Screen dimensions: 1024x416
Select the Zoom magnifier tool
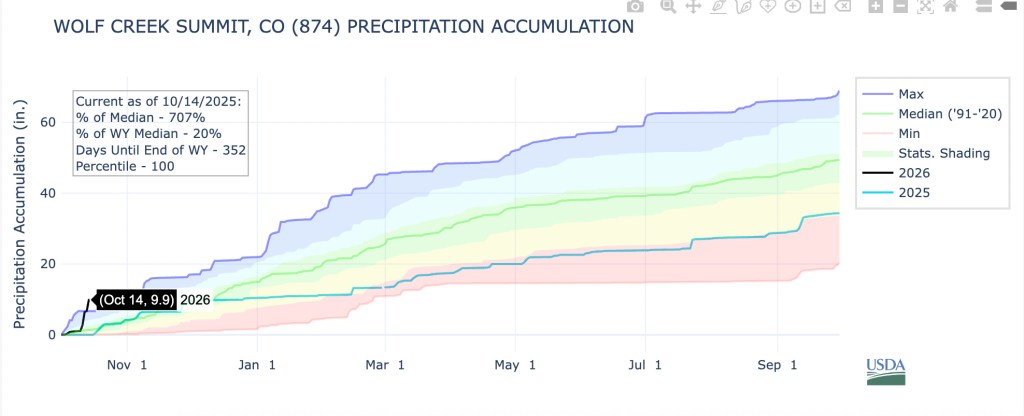[x=667, y=7]
